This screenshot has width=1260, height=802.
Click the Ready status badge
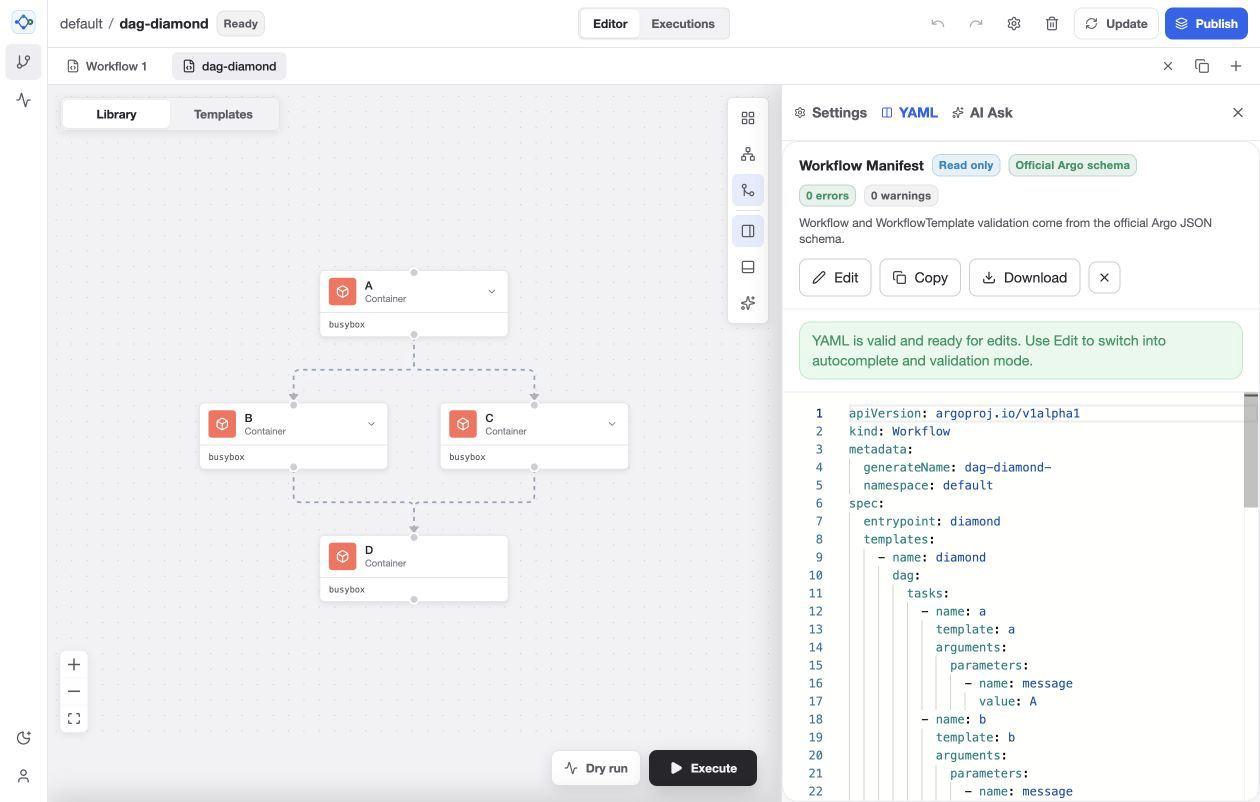(240, 23)
